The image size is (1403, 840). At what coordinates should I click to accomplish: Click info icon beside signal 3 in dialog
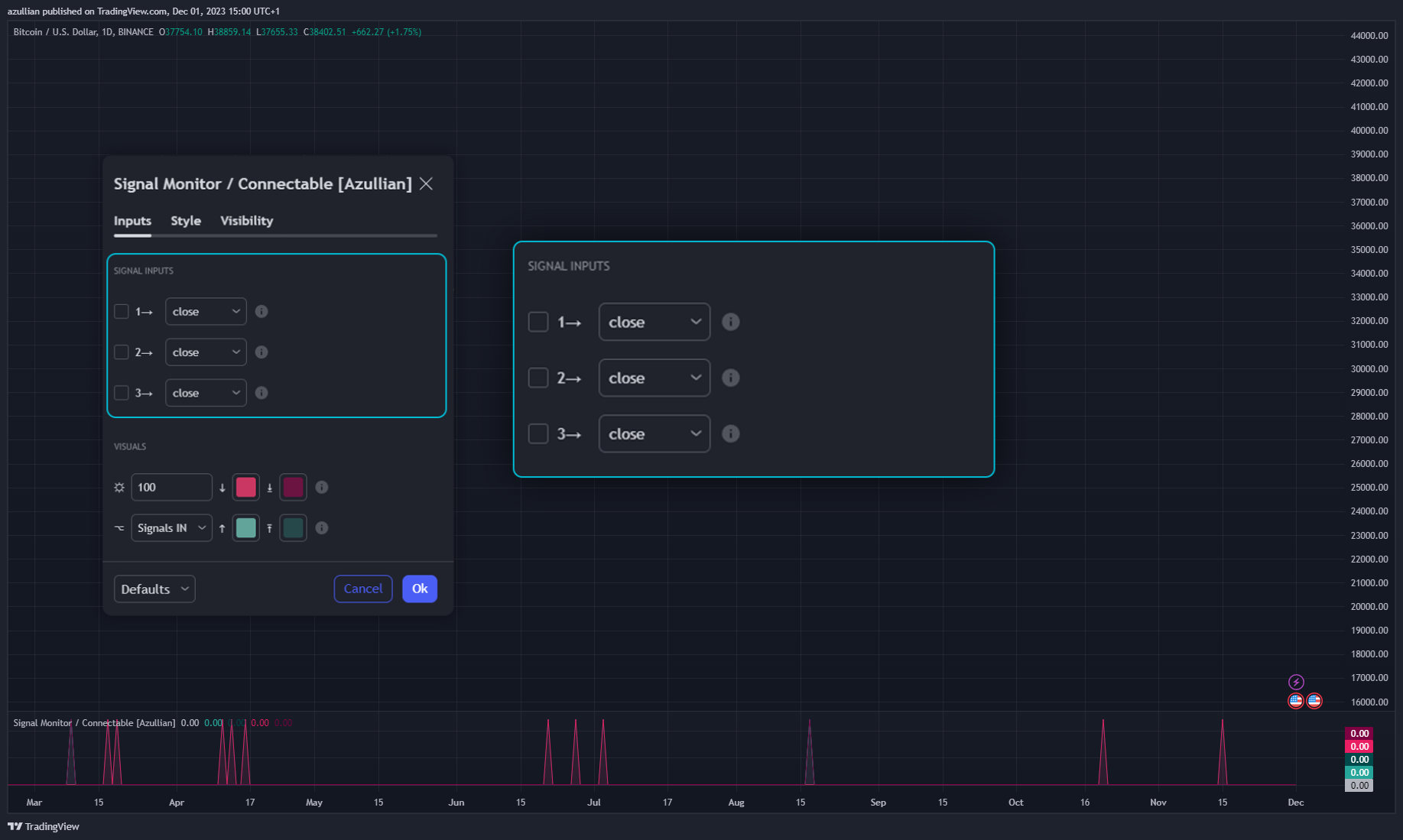[261, 392]
